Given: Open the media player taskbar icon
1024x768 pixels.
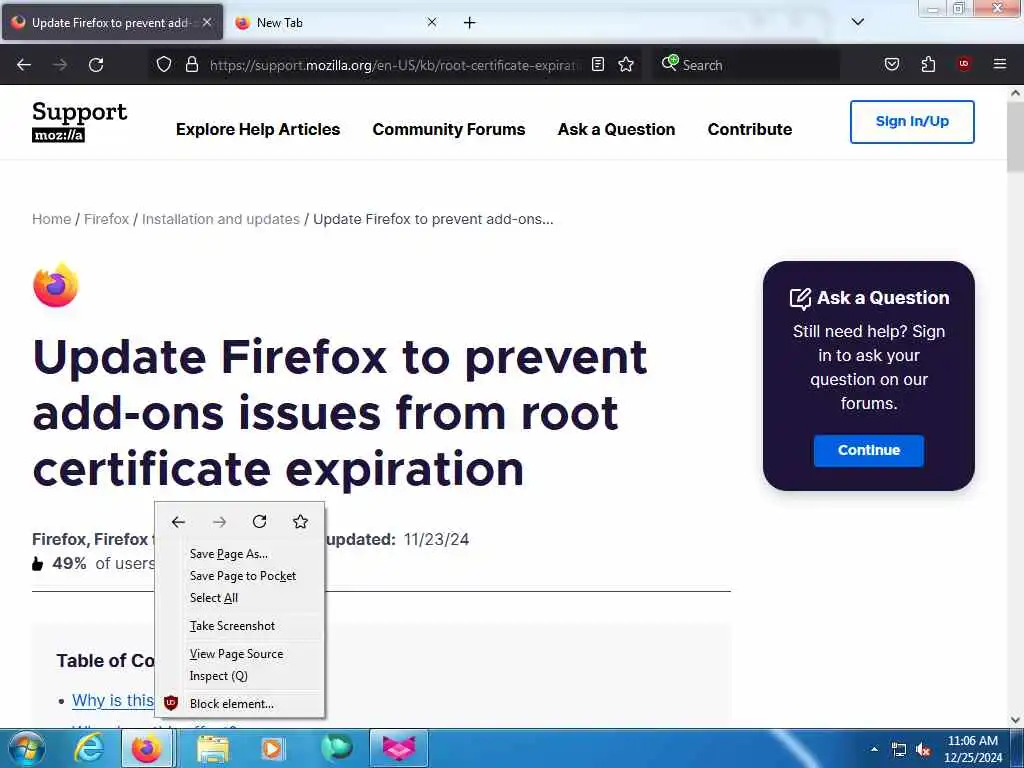Looking at the screenshot, I should [272, 748].
